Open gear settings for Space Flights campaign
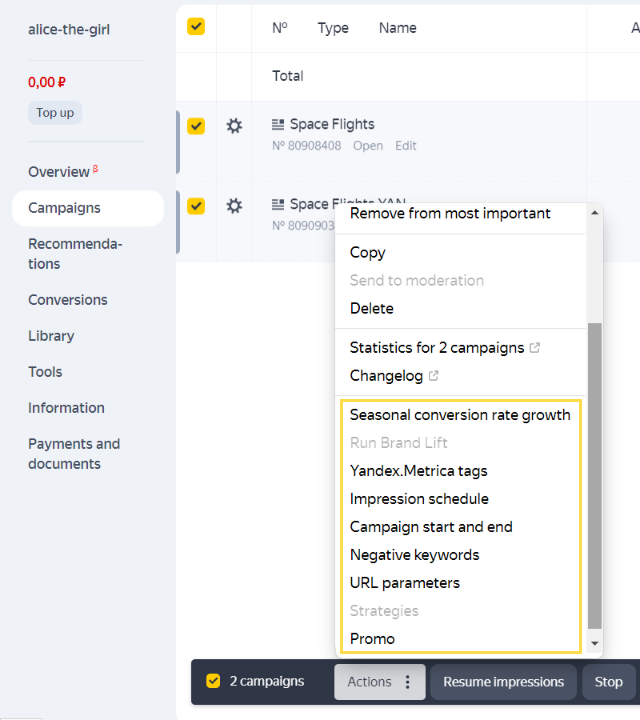The height and width of the screenshot is (720, 640). coord(234,126)
